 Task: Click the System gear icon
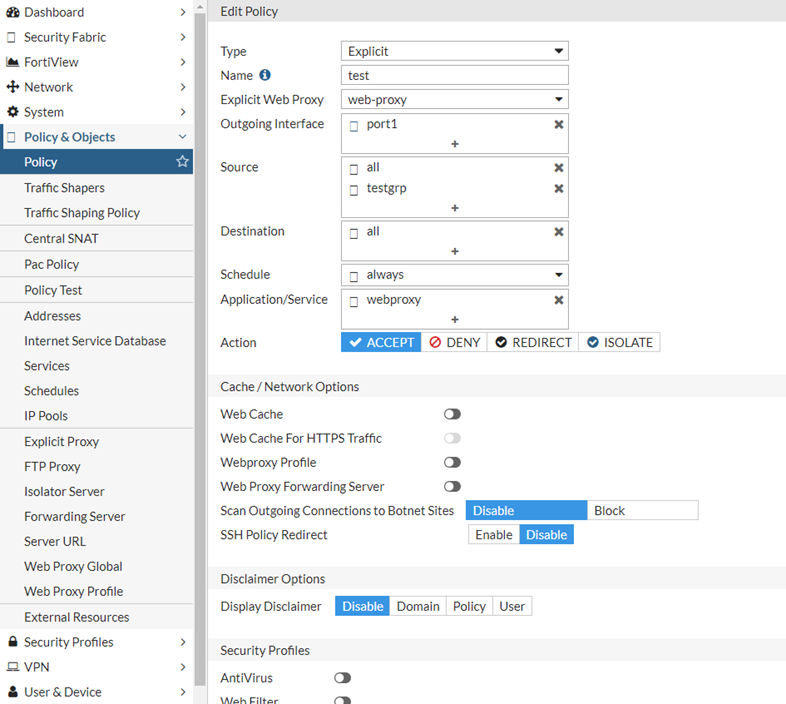13,112
